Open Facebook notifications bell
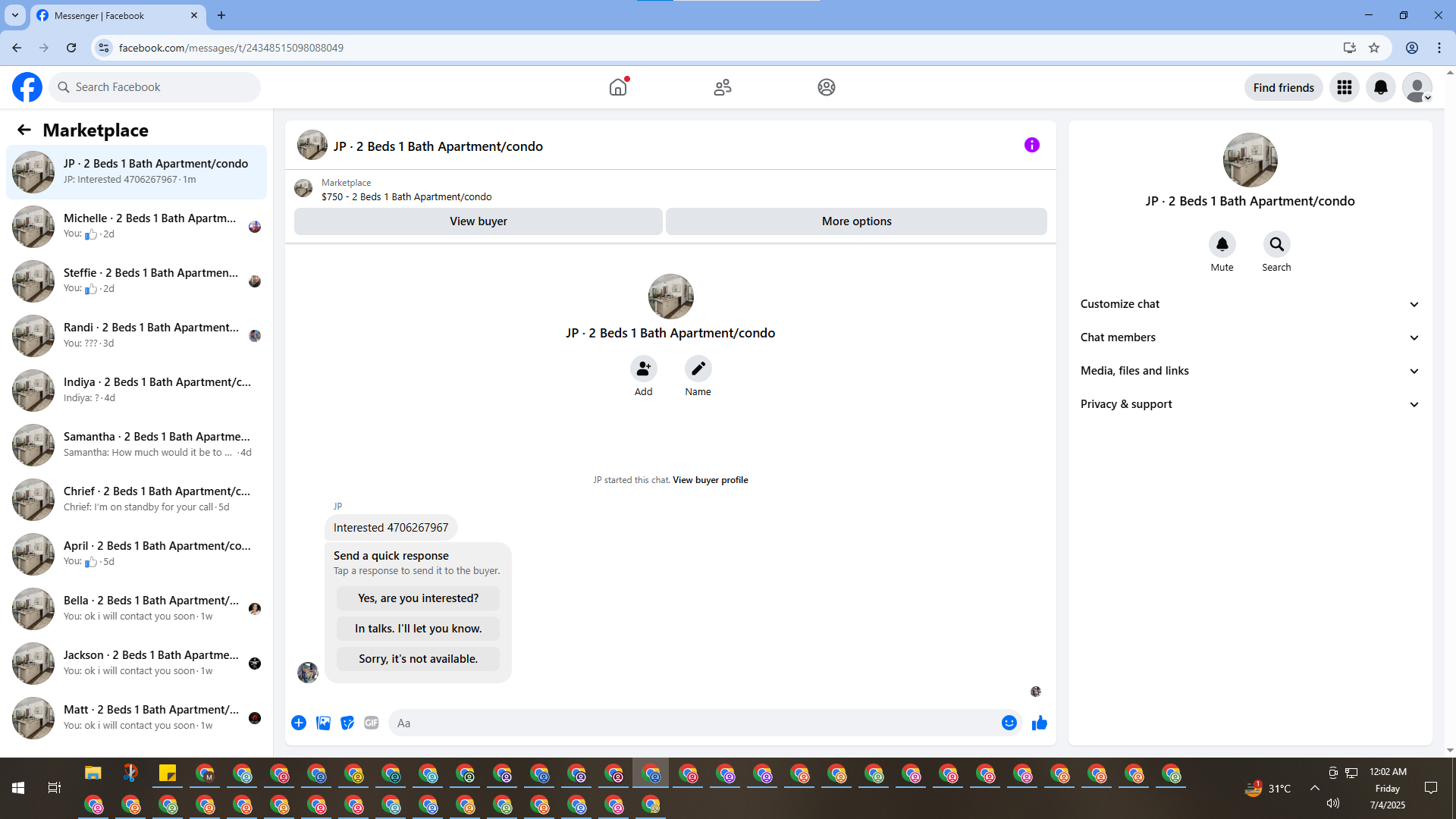This screenshot has width=1456, height=819. pos(1380,87)
